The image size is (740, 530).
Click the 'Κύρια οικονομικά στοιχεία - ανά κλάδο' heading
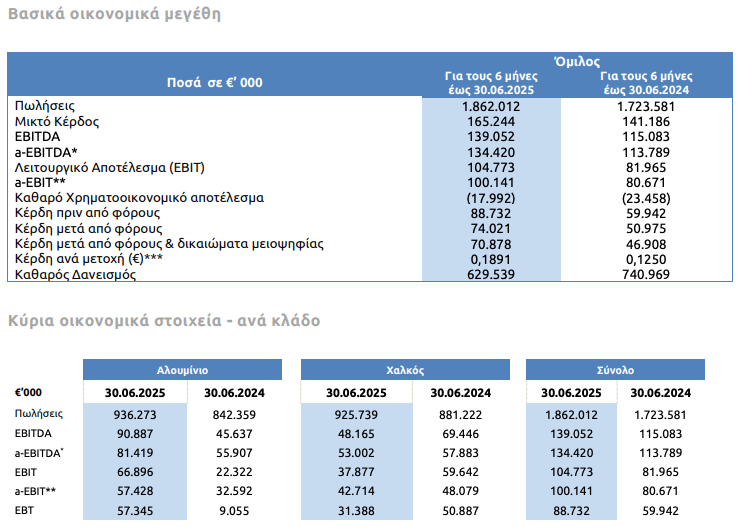click(x=164, y=321)
